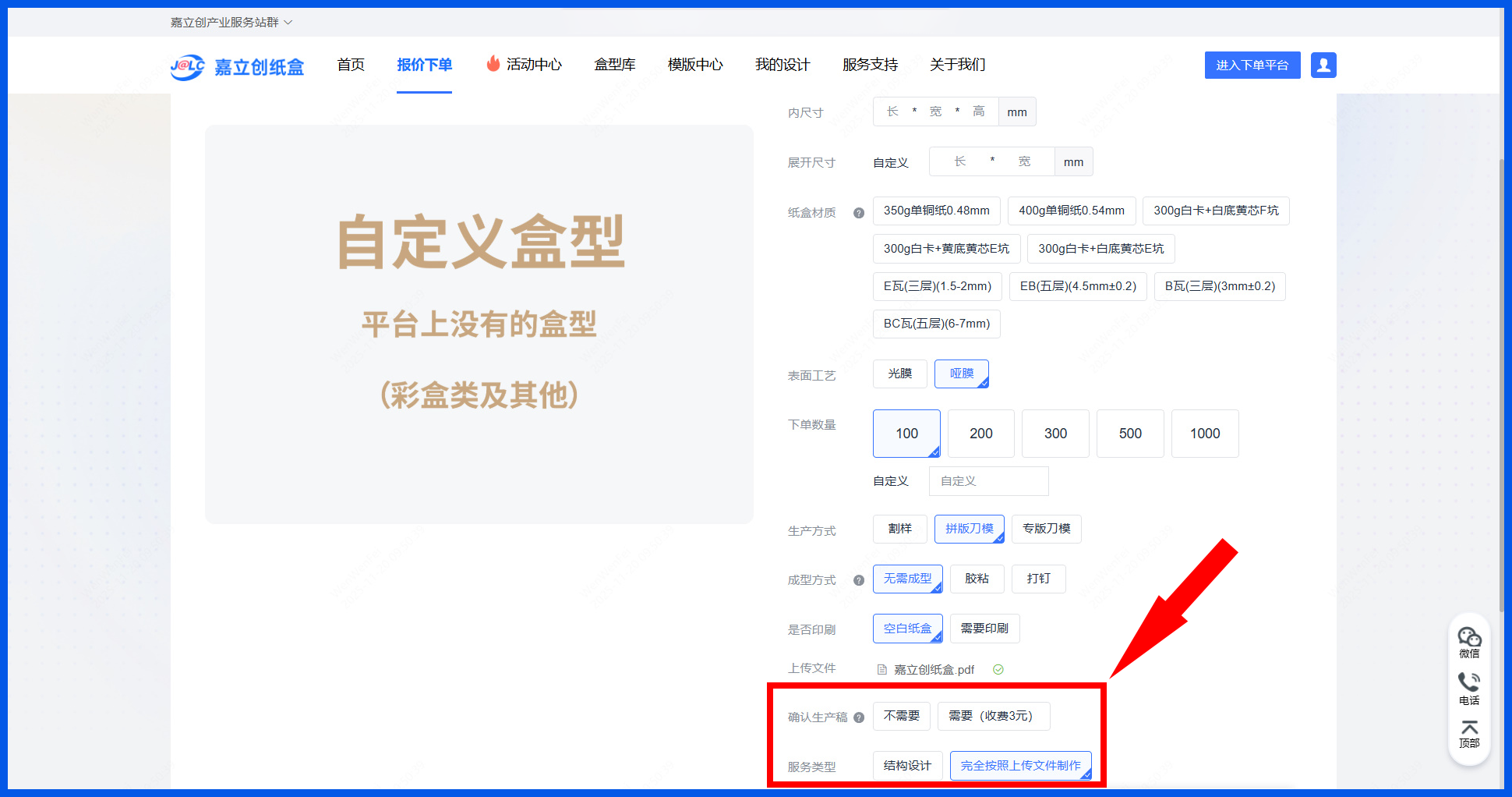Viewport: 1512px width, 797px height.
Task: Open WeChat contact icon in sidebar
Action: (x=1469, y=638)
